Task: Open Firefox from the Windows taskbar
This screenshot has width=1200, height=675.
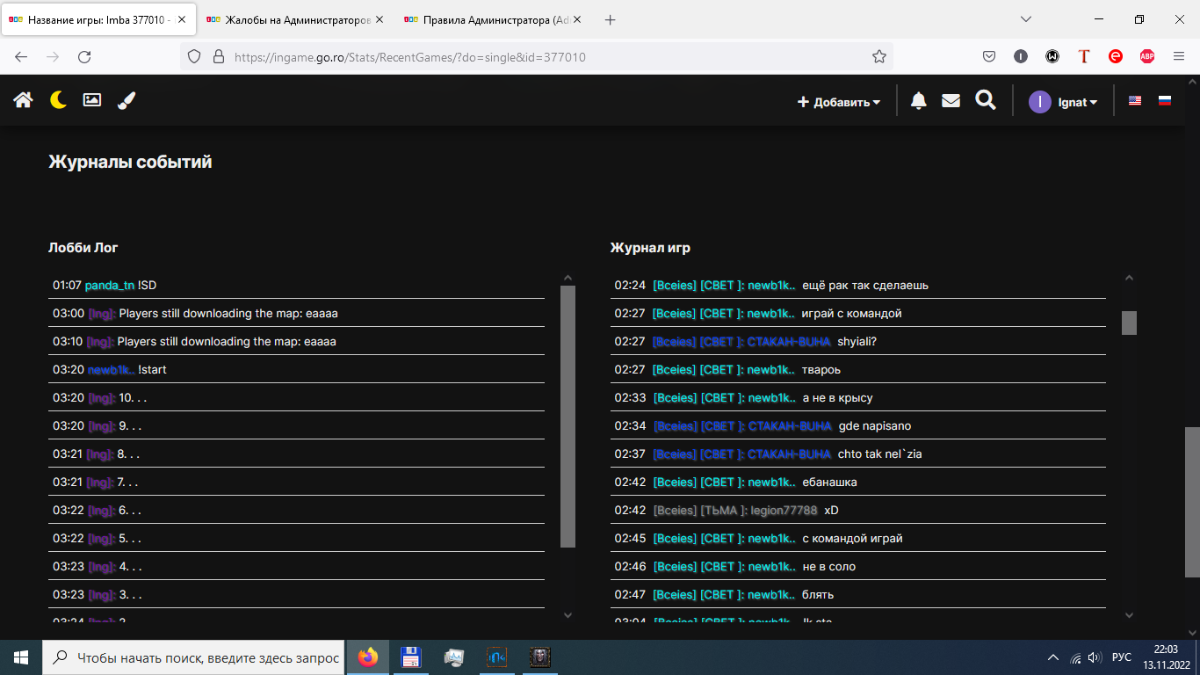Action: pyautogui.click(x=368, y=657)
